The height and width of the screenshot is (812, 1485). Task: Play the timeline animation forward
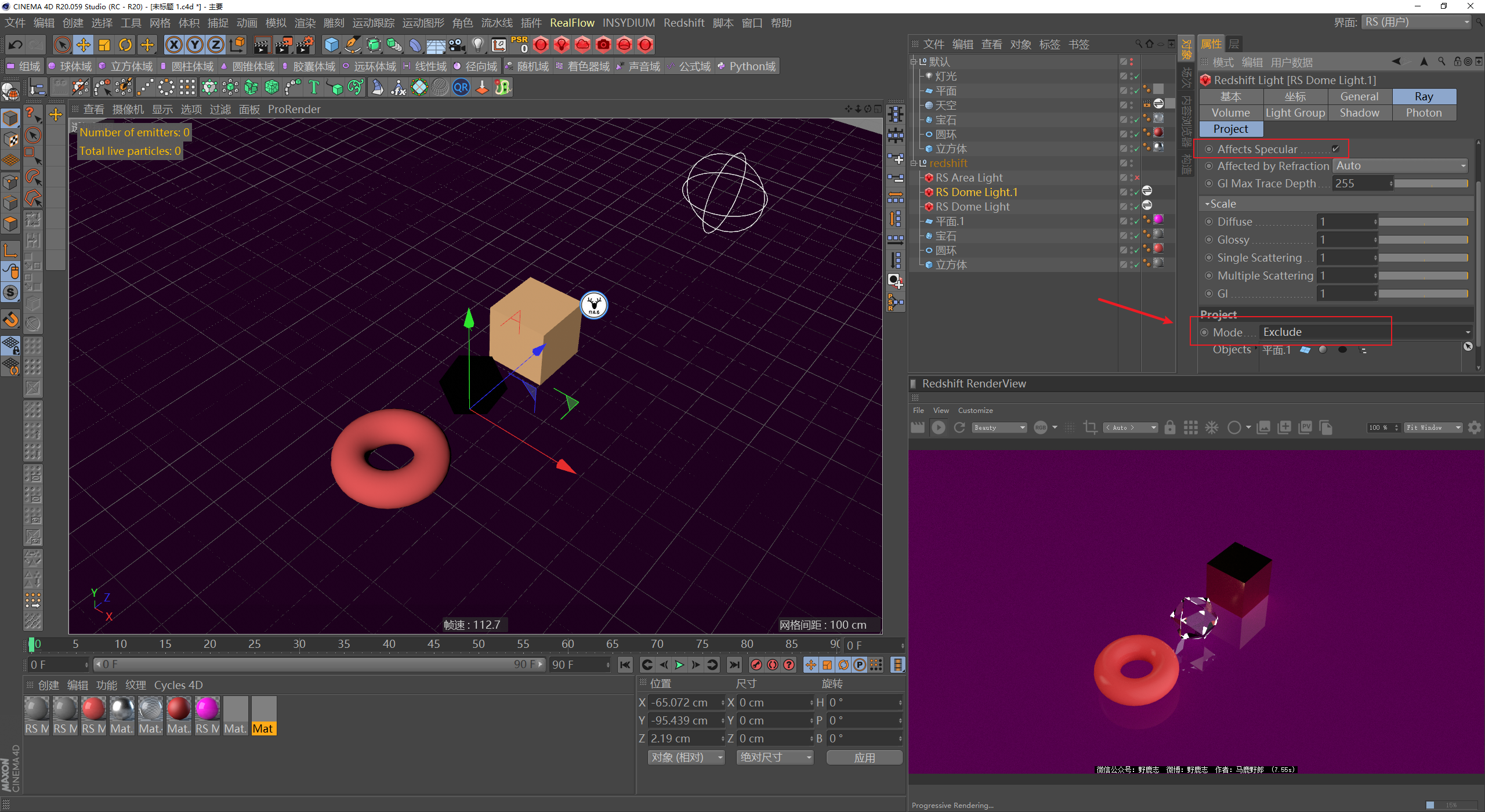coord(679,665)
